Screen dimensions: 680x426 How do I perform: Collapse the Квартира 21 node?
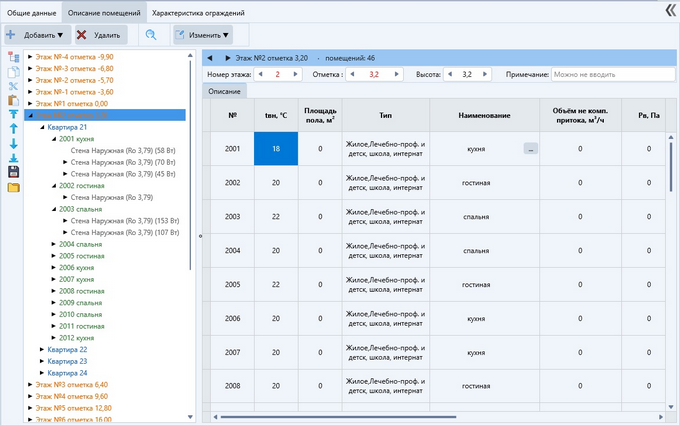[x=42, y=127]
